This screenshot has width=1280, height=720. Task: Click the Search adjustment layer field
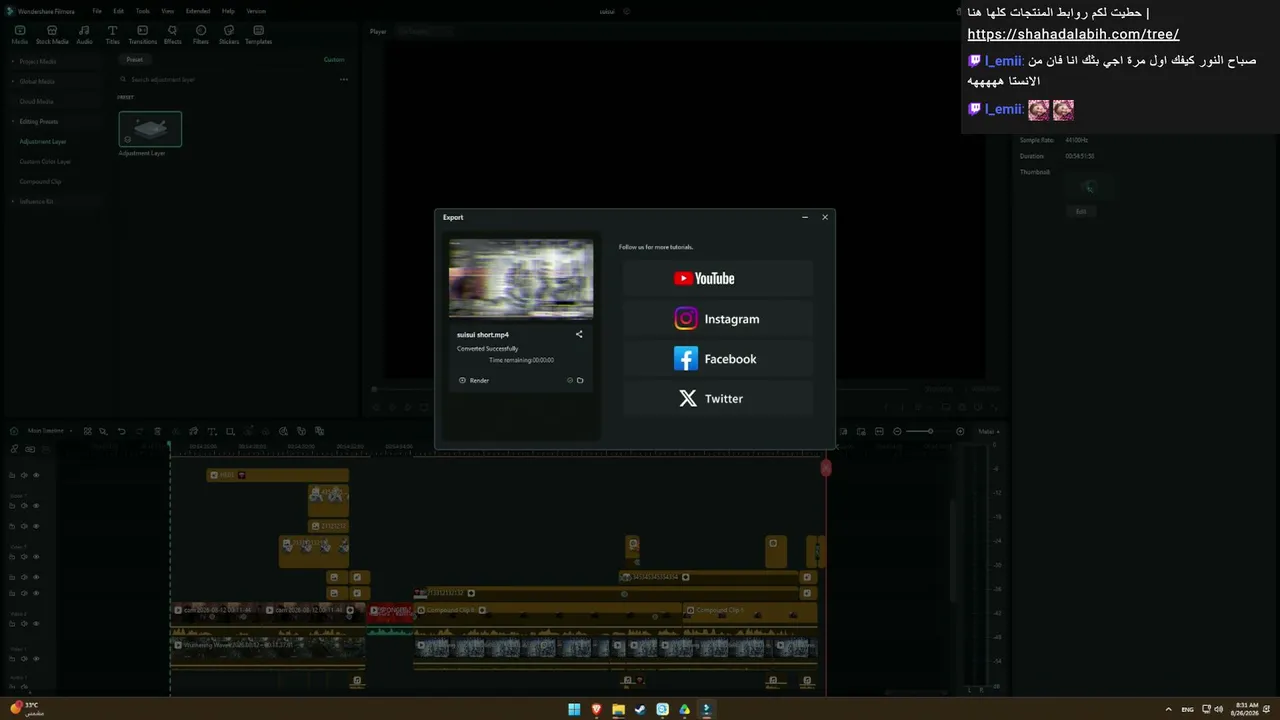coord(227,79)
